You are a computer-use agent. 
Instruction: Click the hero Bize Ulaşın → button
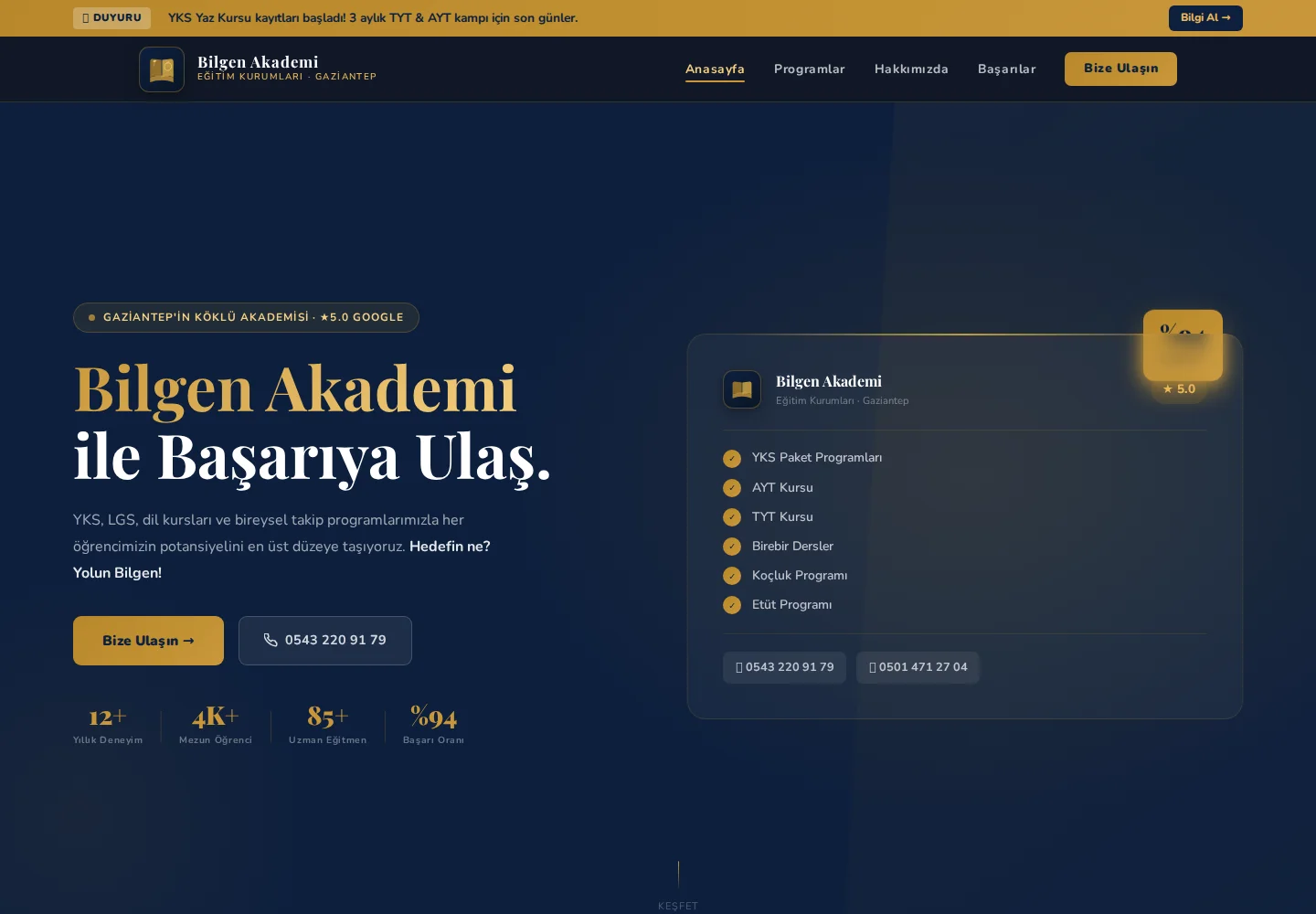(148, 641)
